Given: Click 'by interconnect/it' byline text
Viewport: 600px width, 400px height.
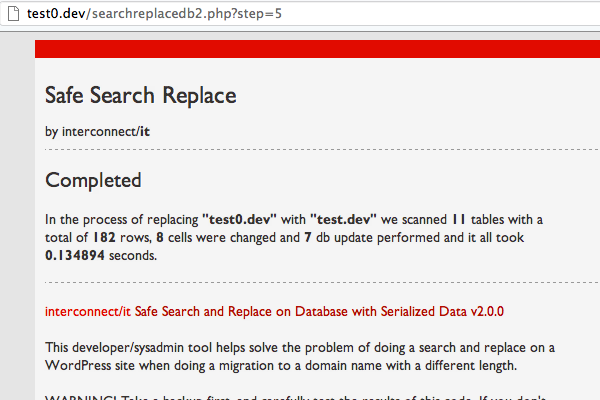Looking at the screenshot, I should tap(97, 131).
